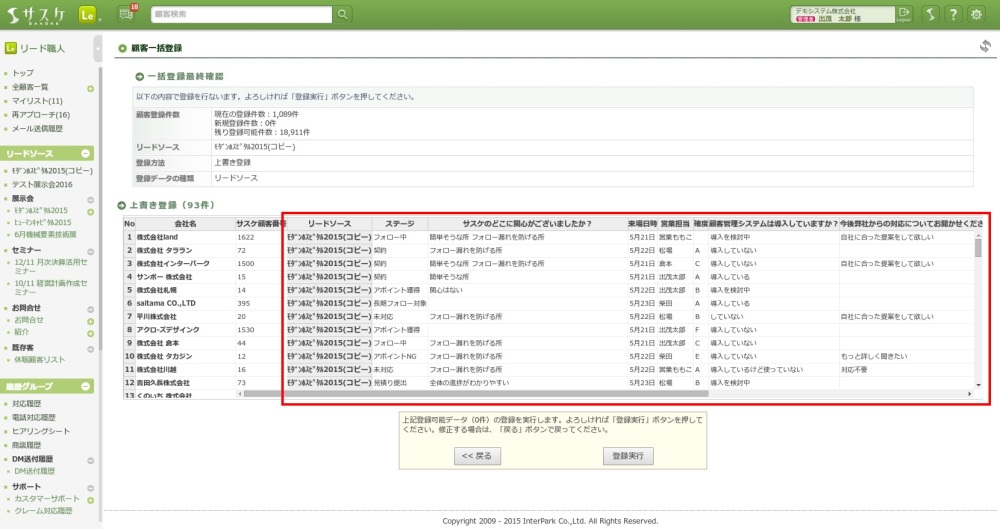Image resolution: width=1000 pixels, height=529 pixels.
Task: Open the help question mark icon
Action: tap(953, 14)
